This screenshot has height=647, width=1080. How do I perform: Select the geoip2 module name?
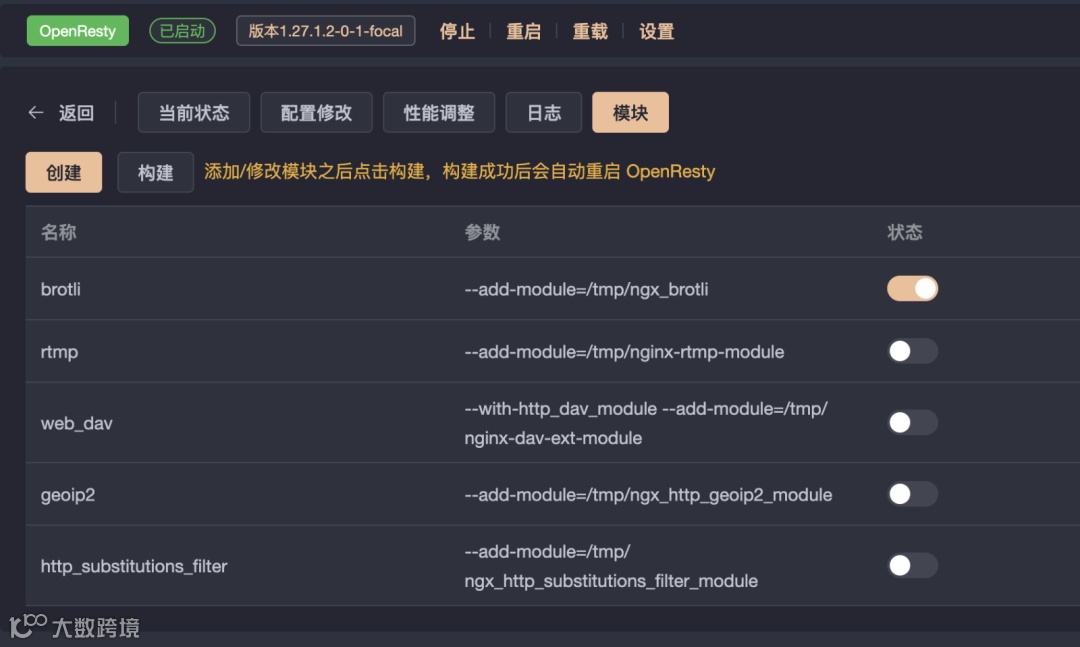[68, 495]
